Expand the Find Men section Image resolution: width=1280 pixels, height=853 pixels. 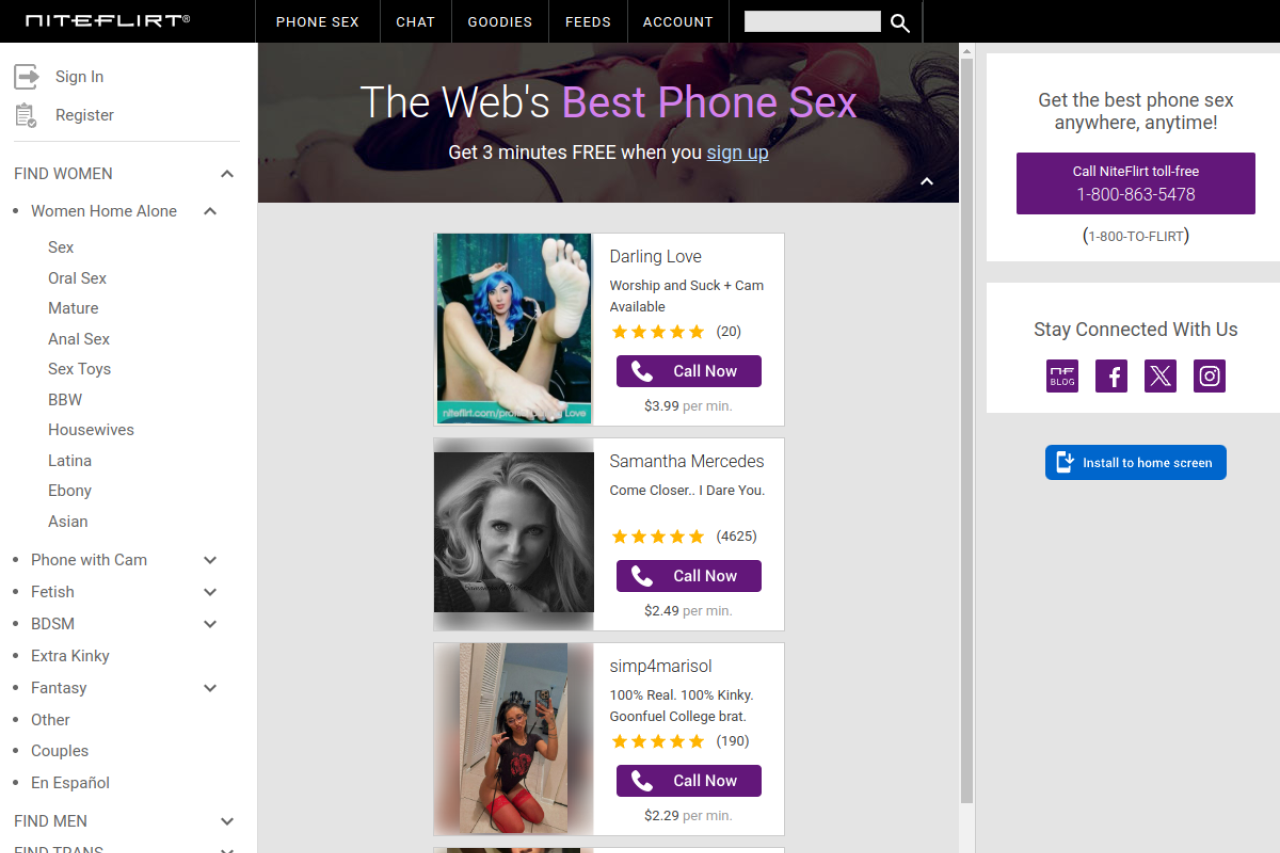coord(227,821)
